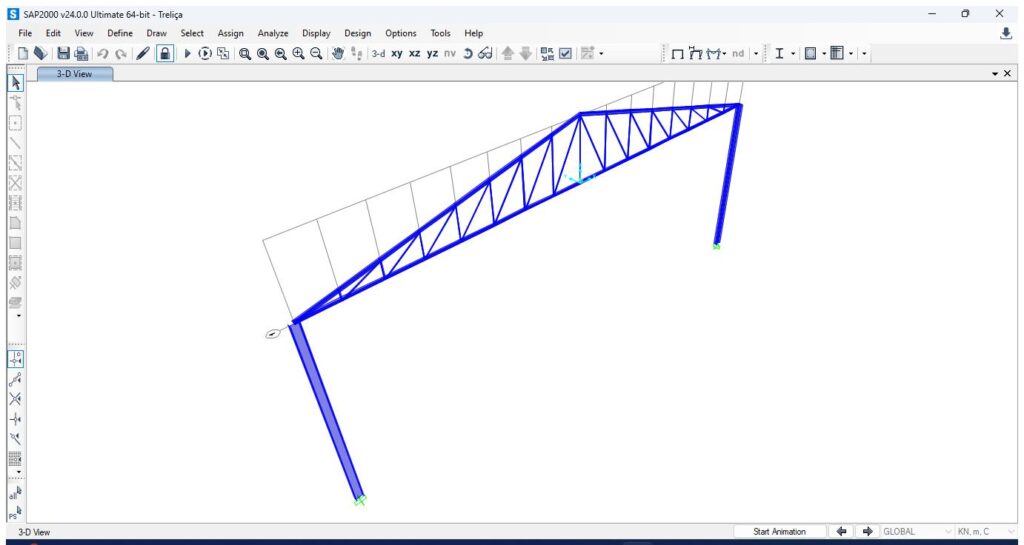Click the Show Undeformed Shape icon
Image resolution: width=1024 pixels, height=545 pixels.
coord(677,54)
